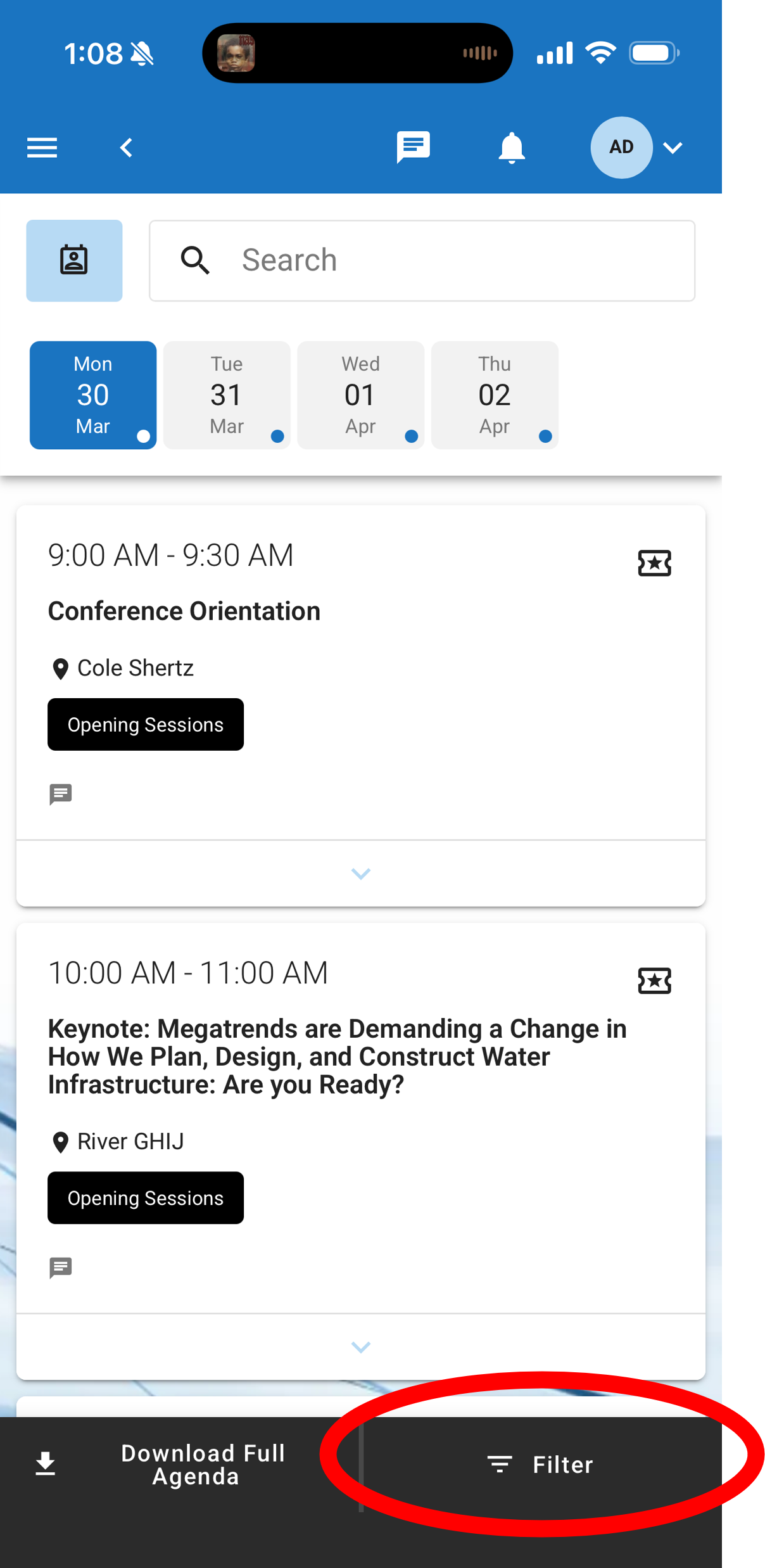Tap the ticket icon on Conference Orientation
The height and width of the screenshot is (1568, 765).
(x=654, y=563)
